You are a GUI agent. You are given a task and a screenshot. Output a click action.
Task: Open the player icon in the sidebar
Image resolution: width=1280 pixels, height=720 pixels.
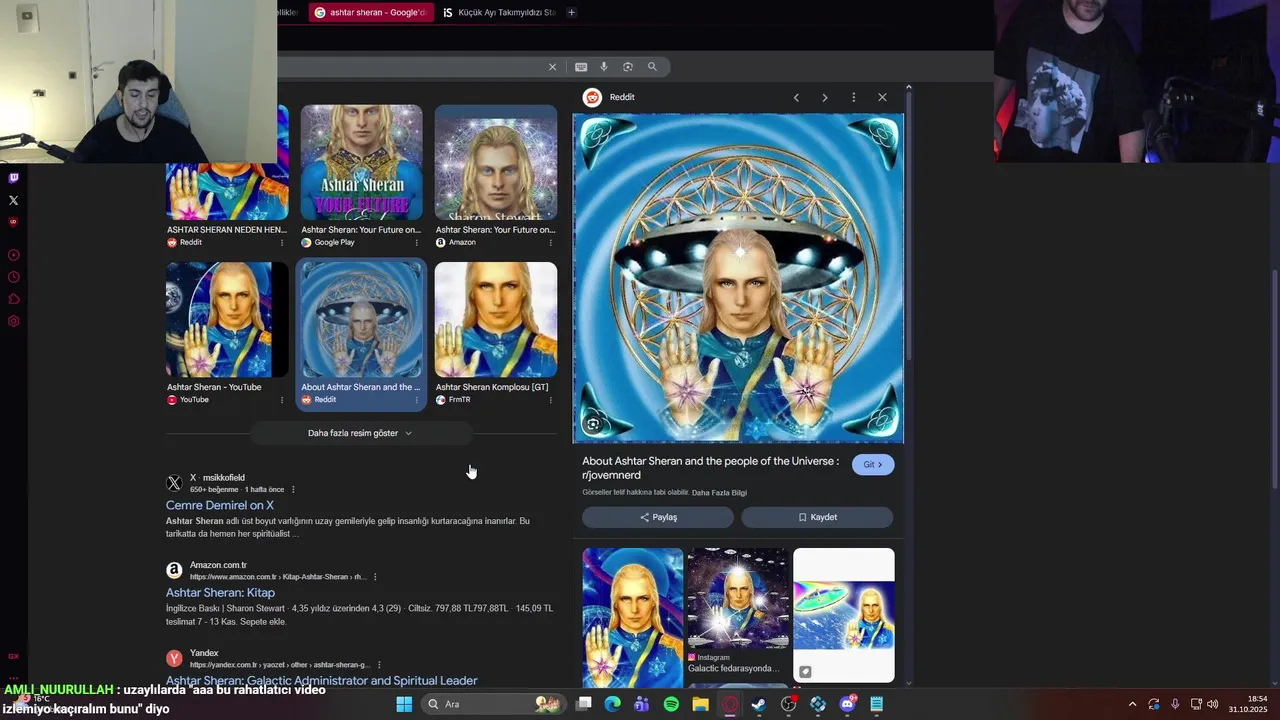pyautogui.click(x=14, y=255)
